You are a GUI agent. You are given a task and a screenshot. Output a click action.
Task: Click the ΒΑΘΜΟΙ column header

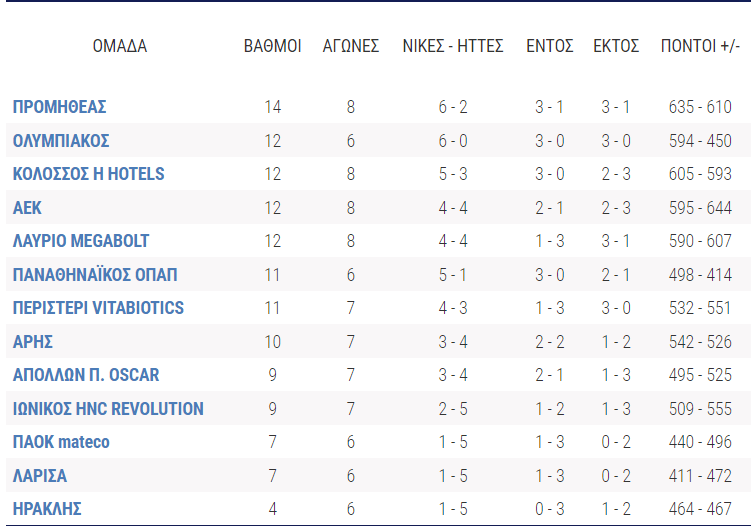pos(272,46)
